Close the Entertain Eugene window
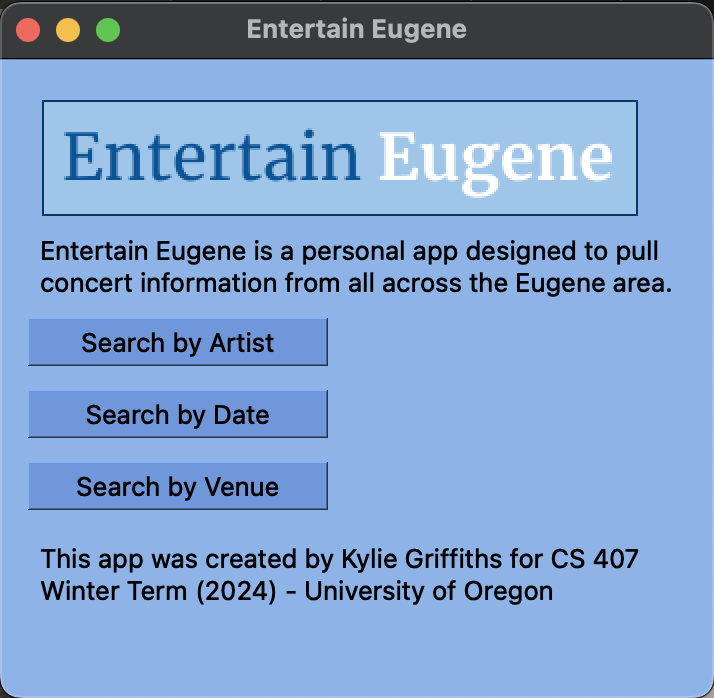The height and width of the screenshot is (698, 714). (x=28, y=30)
